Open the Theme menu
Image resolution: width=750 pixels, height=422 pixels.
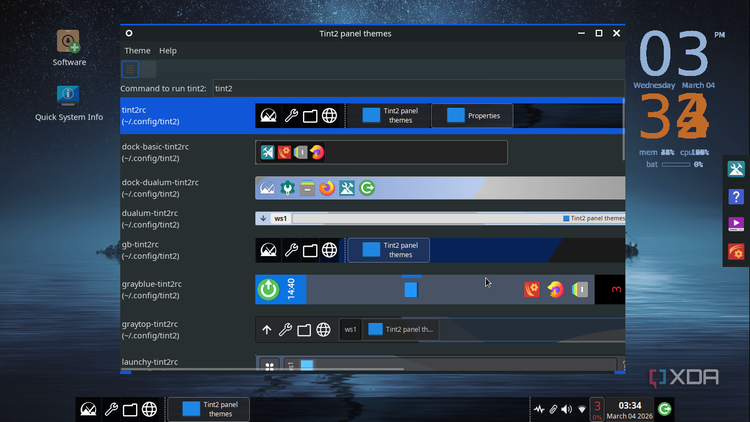(137, 50)
